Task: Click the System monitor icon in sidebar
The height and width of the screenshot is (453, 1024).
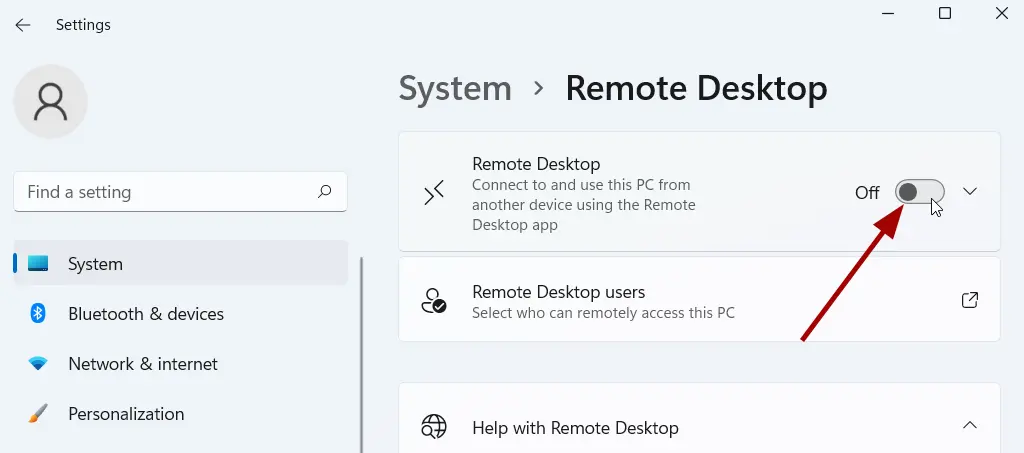Action: coord(38,264)
